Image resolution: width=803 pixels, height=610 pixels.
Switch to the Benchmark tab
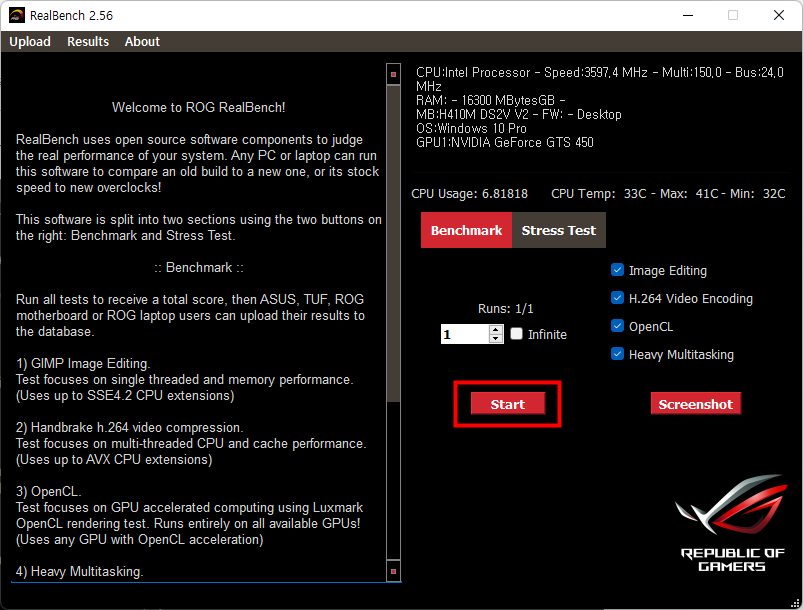click(x=466, y=230)
